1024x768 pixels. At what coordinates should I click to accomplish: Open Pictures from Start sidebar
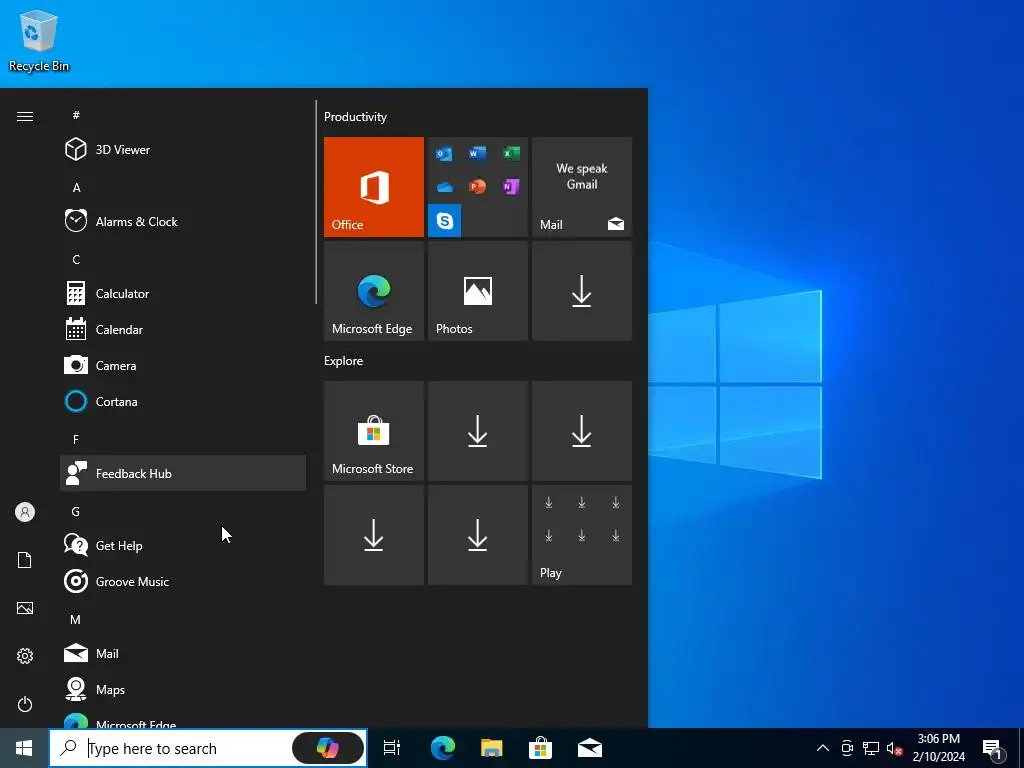(x=25, y=608)
